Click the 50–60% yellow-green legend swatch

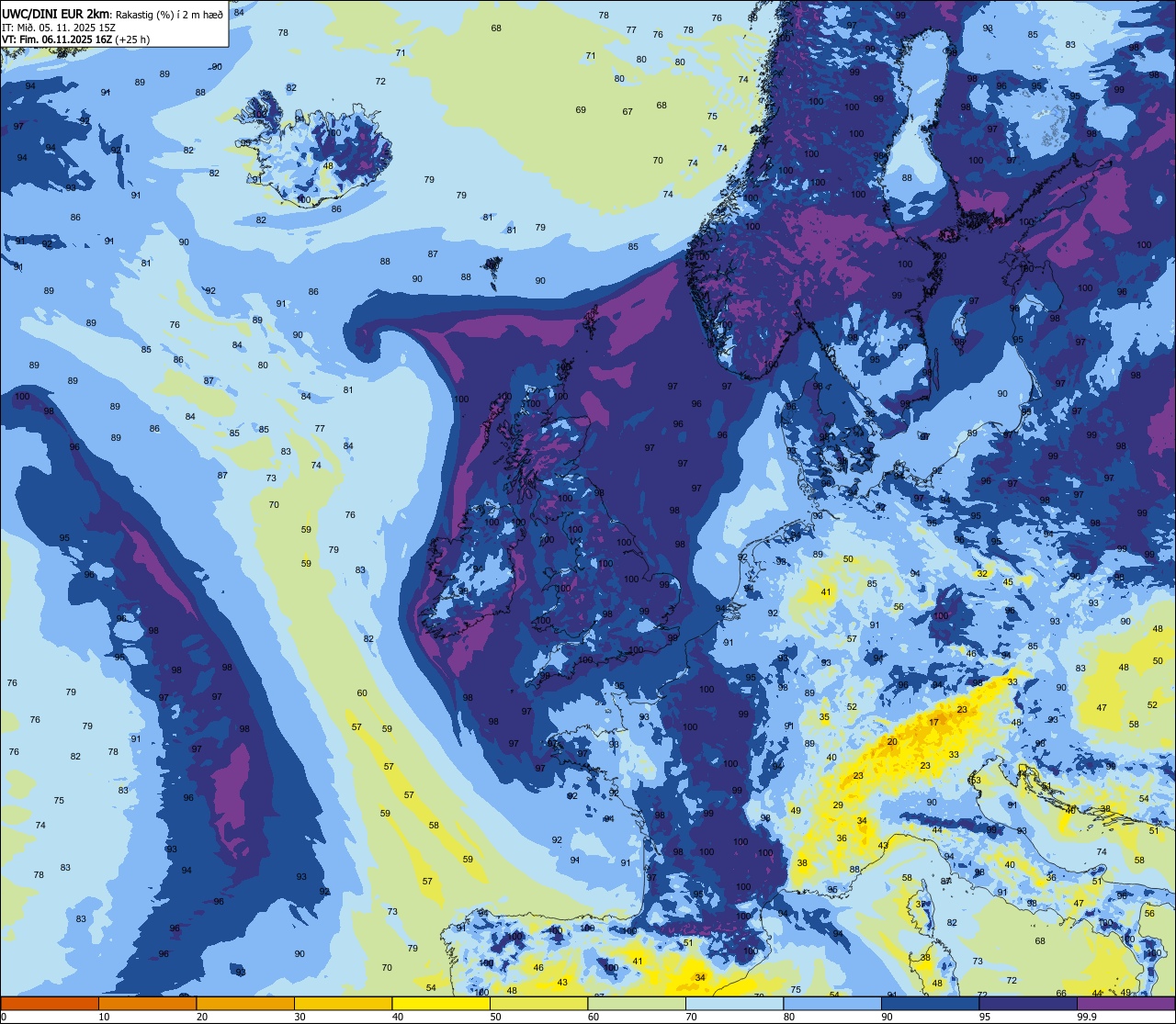[x=538, y=1003]
